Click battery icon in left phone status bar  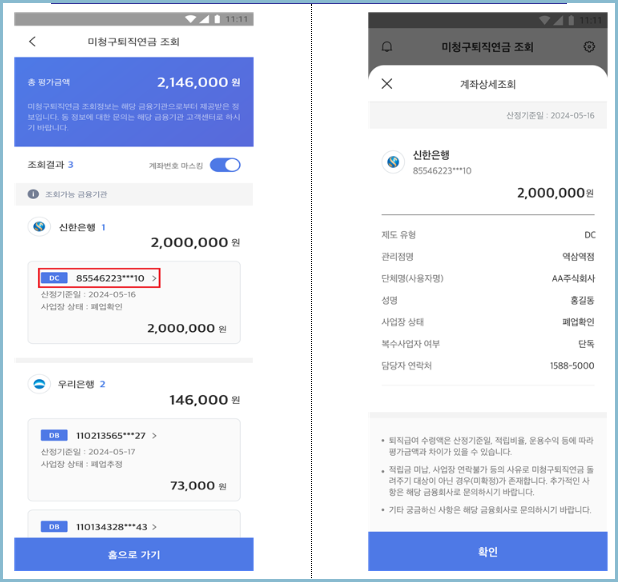click(x=217, y=19)
